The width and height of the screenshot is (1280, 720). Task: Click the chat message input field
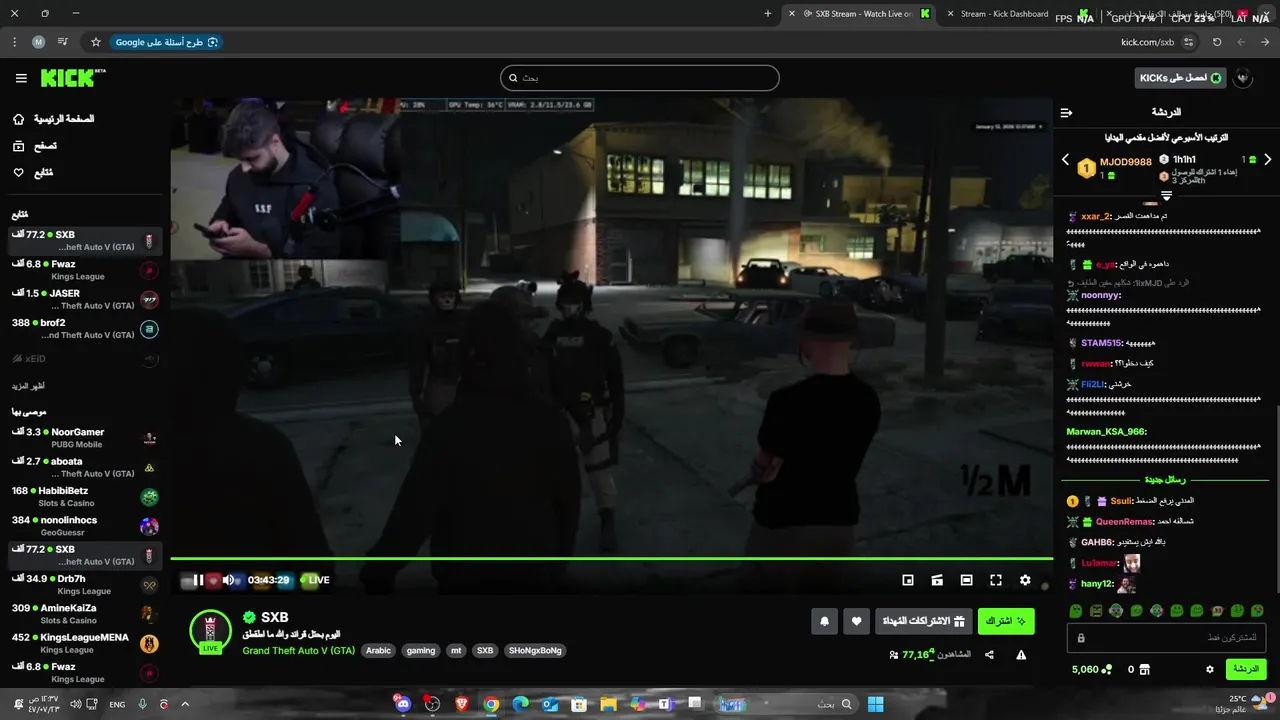tap(1166, 638)
